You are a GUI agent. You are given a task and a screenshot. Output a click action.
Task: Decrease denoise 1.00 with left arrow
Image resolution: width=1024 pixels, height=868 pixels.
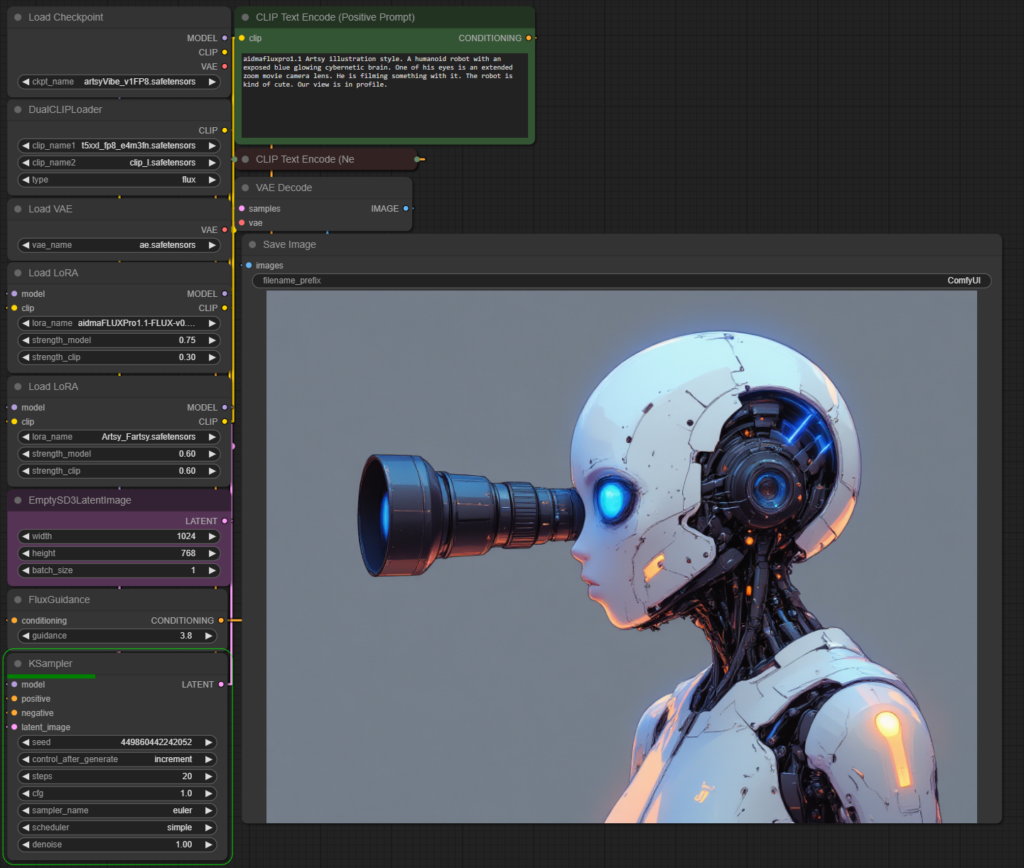[25, 844]
